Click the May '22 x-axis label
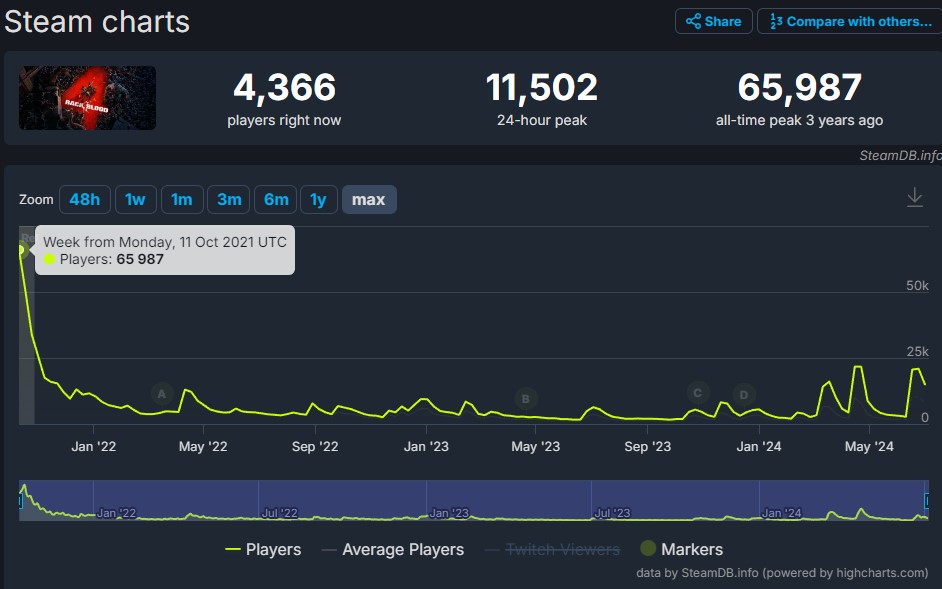The width and height of the screenshot is (942, 589). [x=203, y=447]
